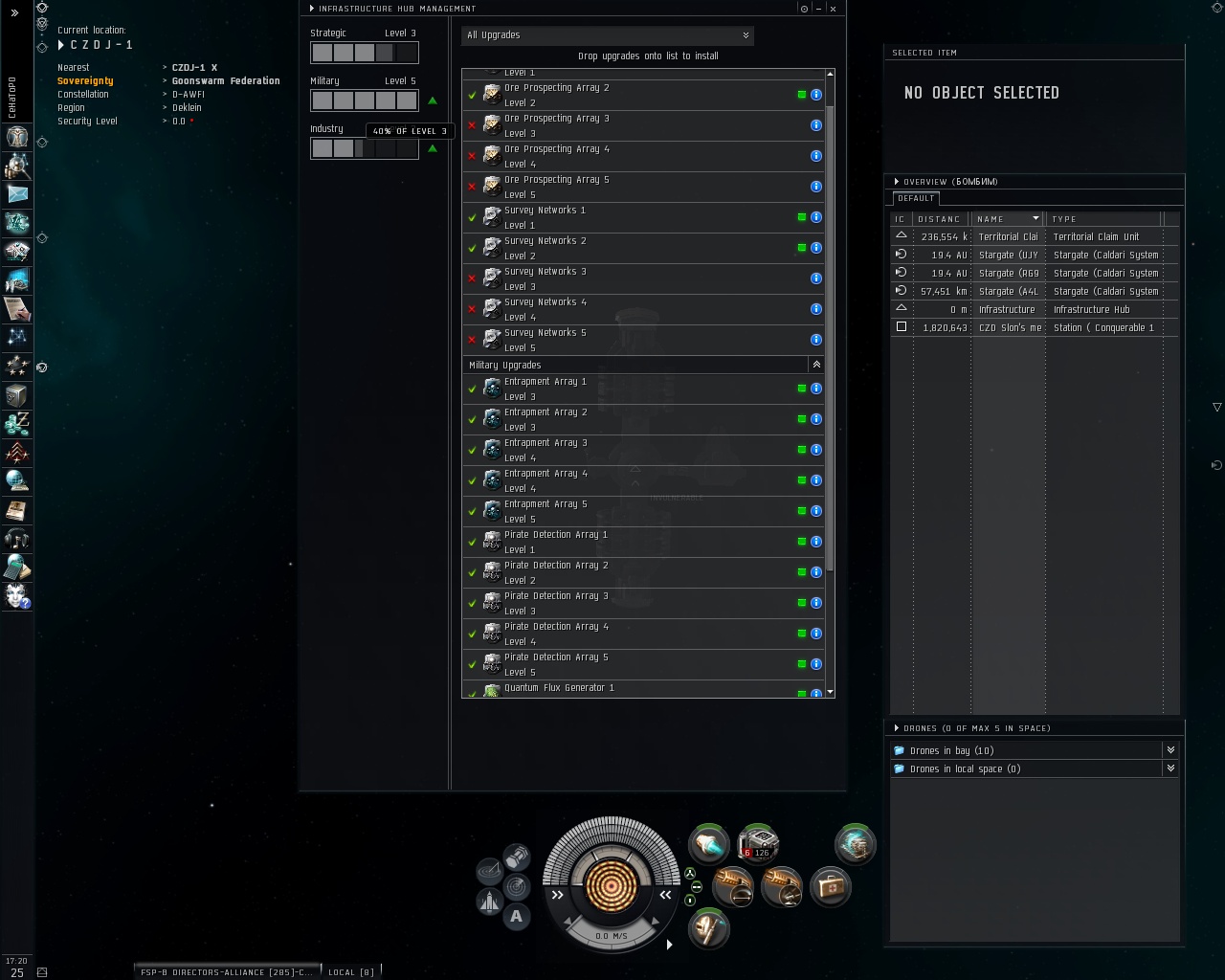
Task: Click the Industry level progress bar
Action: click(365, 148)
